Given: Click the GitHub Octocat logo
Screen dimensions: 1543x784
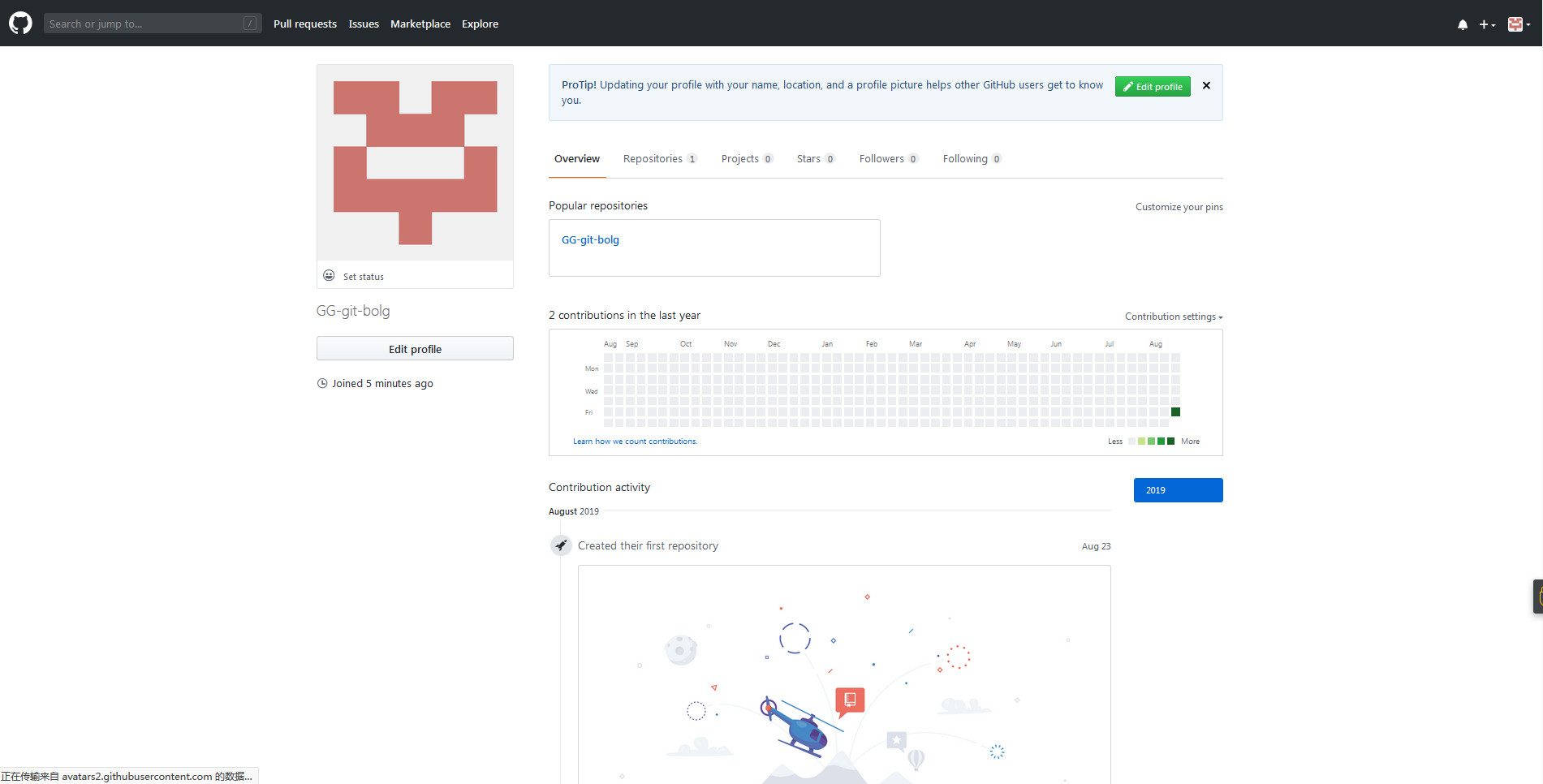Looking at the screenshot, I should 20,23.
